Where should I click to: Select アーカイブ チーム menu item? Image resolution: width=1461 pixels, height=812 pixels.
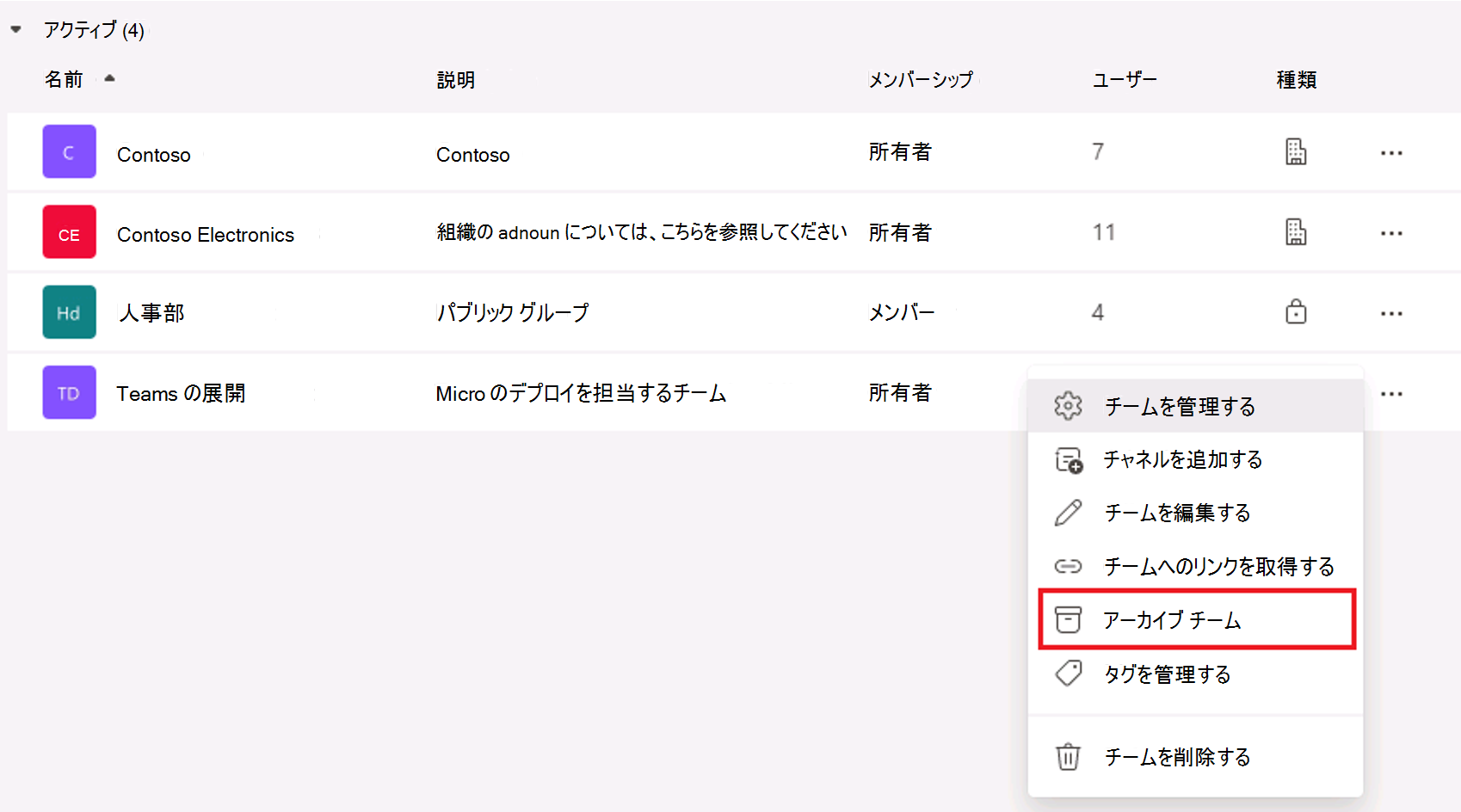click(1196, 619)
